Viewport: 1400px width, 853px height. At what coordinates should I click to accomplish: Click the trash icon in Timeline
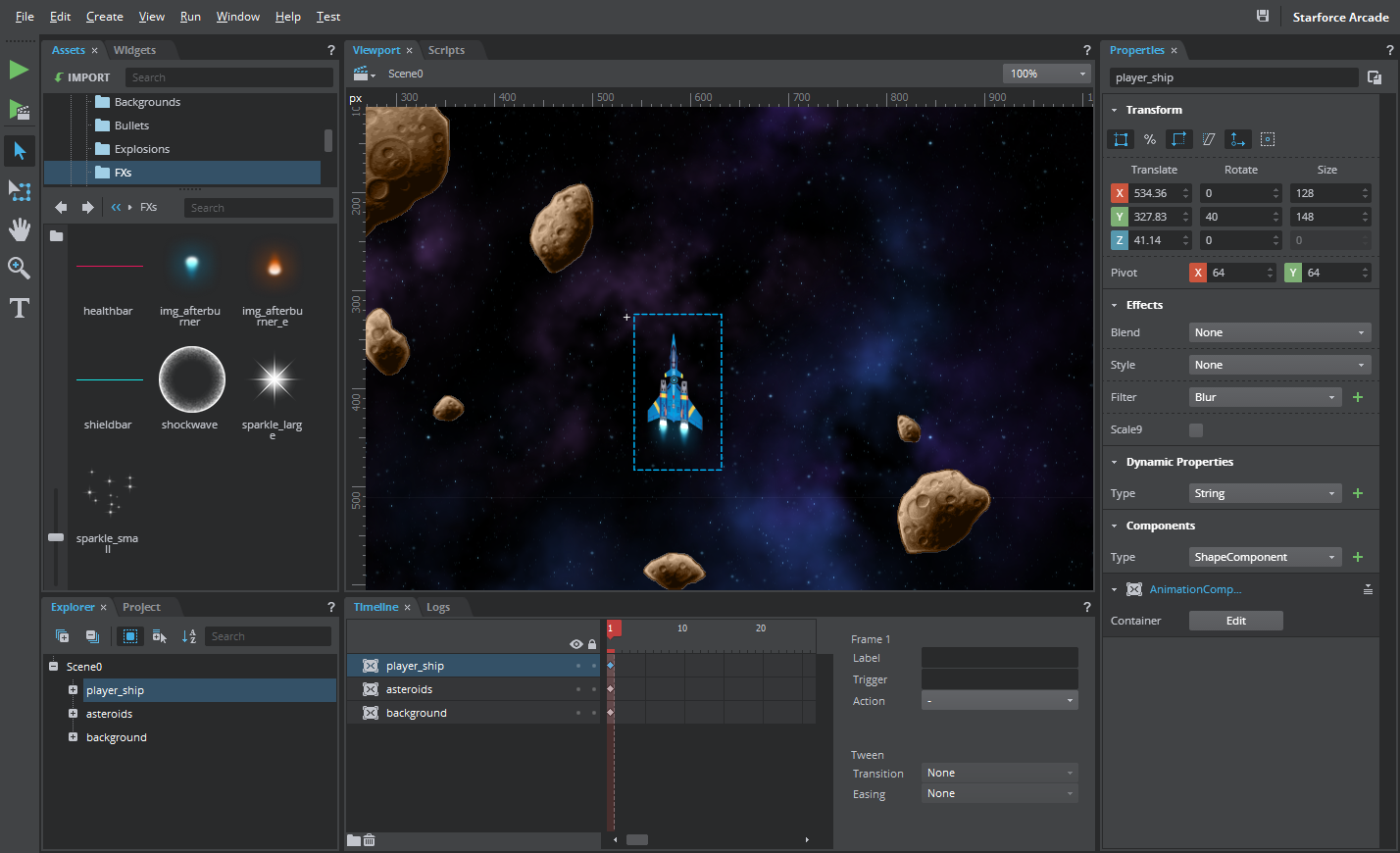click(369, 840)
